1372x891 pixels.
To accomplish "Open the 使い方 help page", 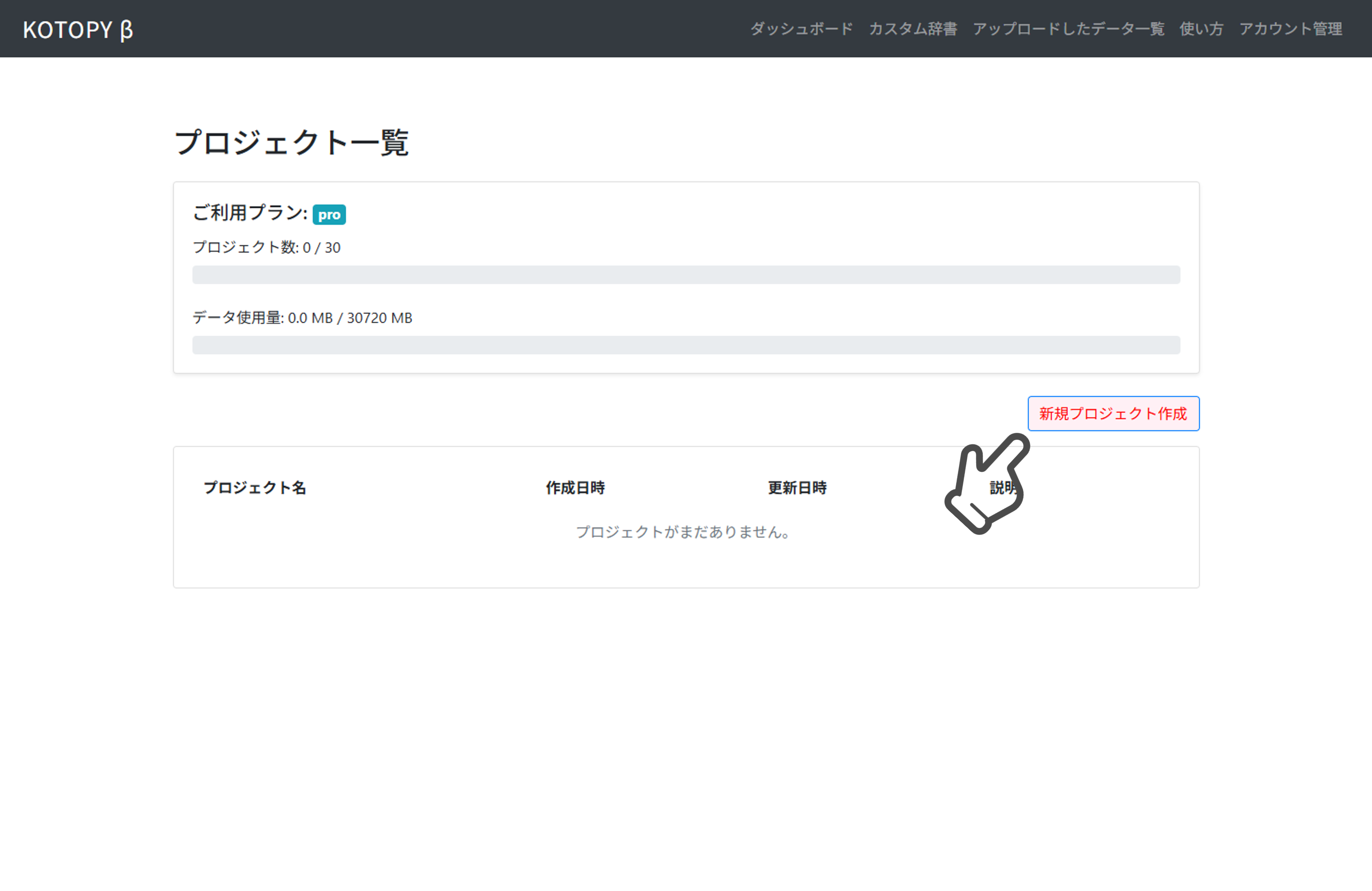I will click(1201, 29).
